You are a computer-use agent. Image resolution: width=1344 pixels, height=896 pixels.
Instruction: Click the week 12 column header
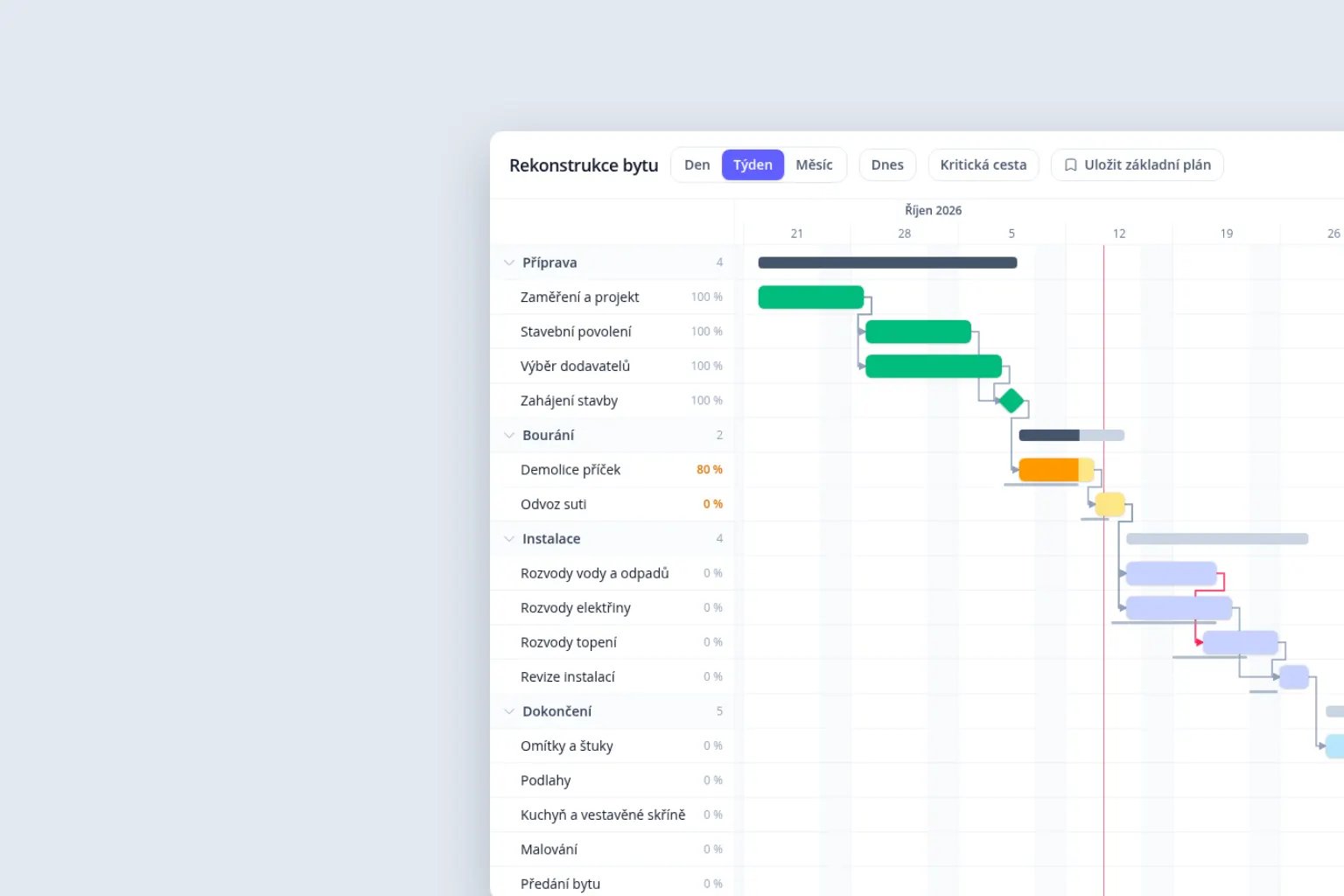tap(1119, 234)
